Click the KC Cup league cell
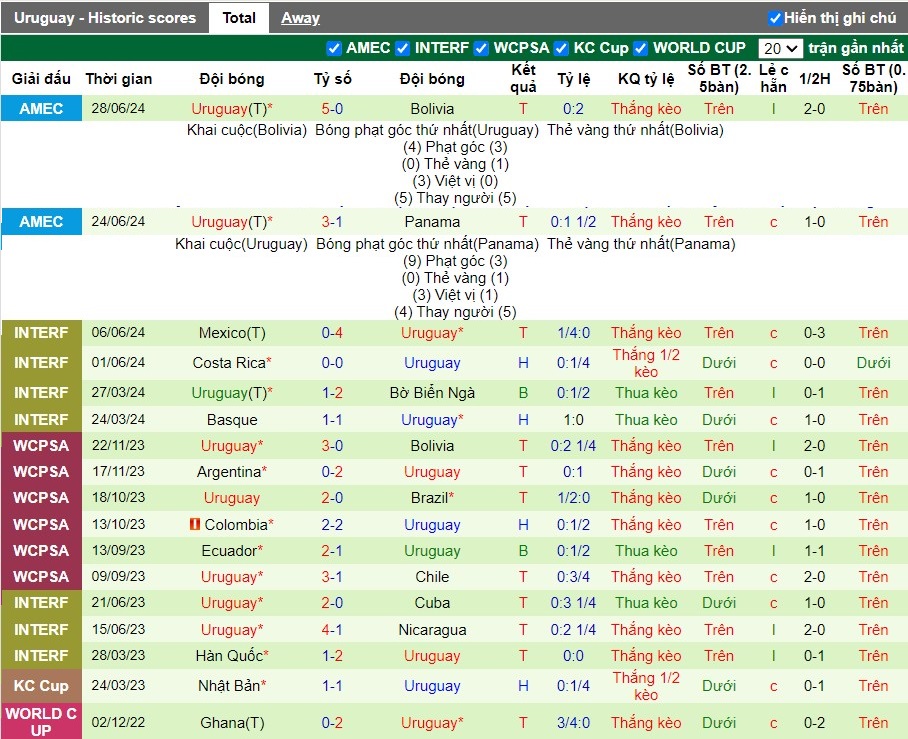Screen dimensions: 908x739 [41, 686]
